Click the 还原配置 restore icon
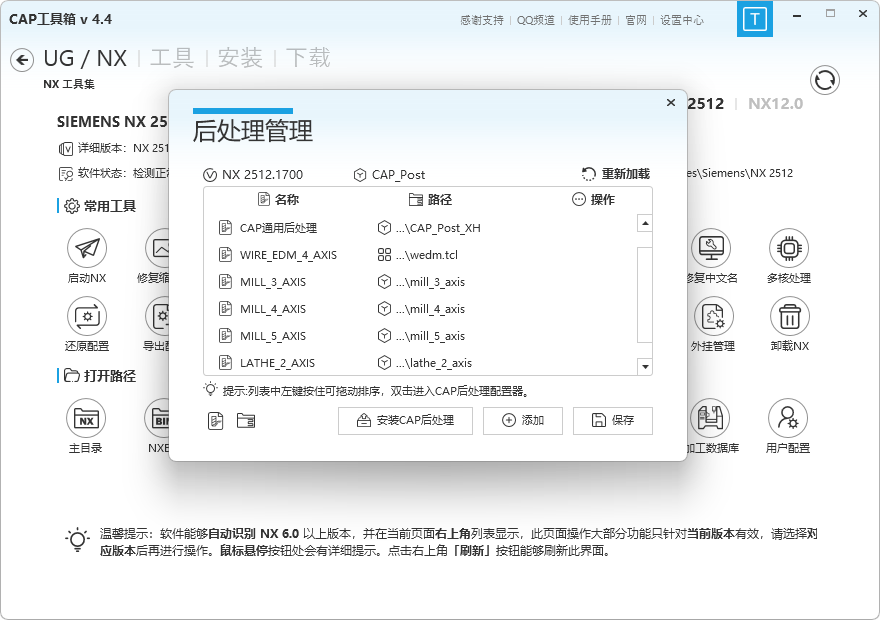The width and height of the screenshot is (880, 620). click(86, 317)
